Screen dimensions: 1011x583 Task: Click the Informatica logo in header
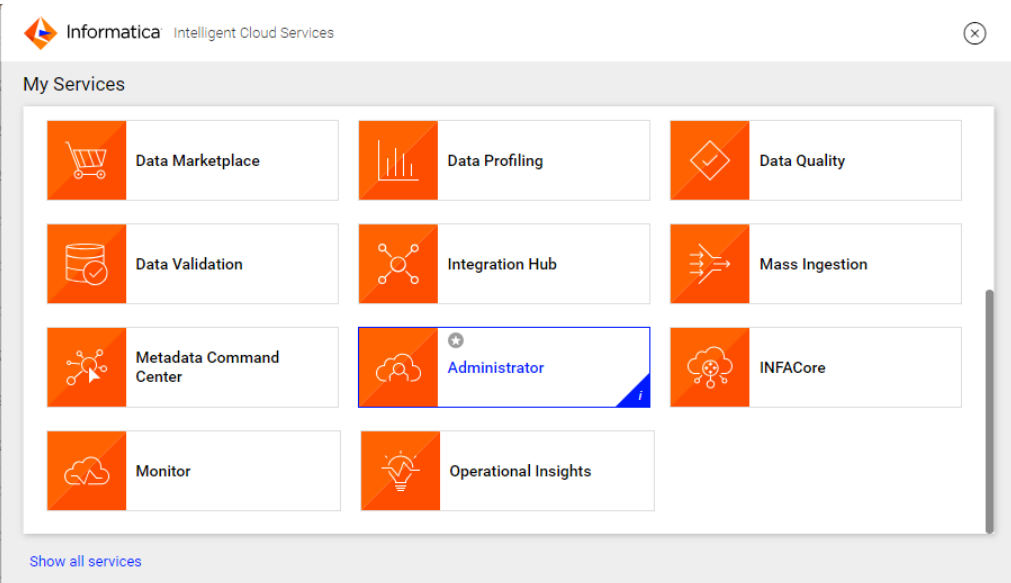click(x=40, y=33)
